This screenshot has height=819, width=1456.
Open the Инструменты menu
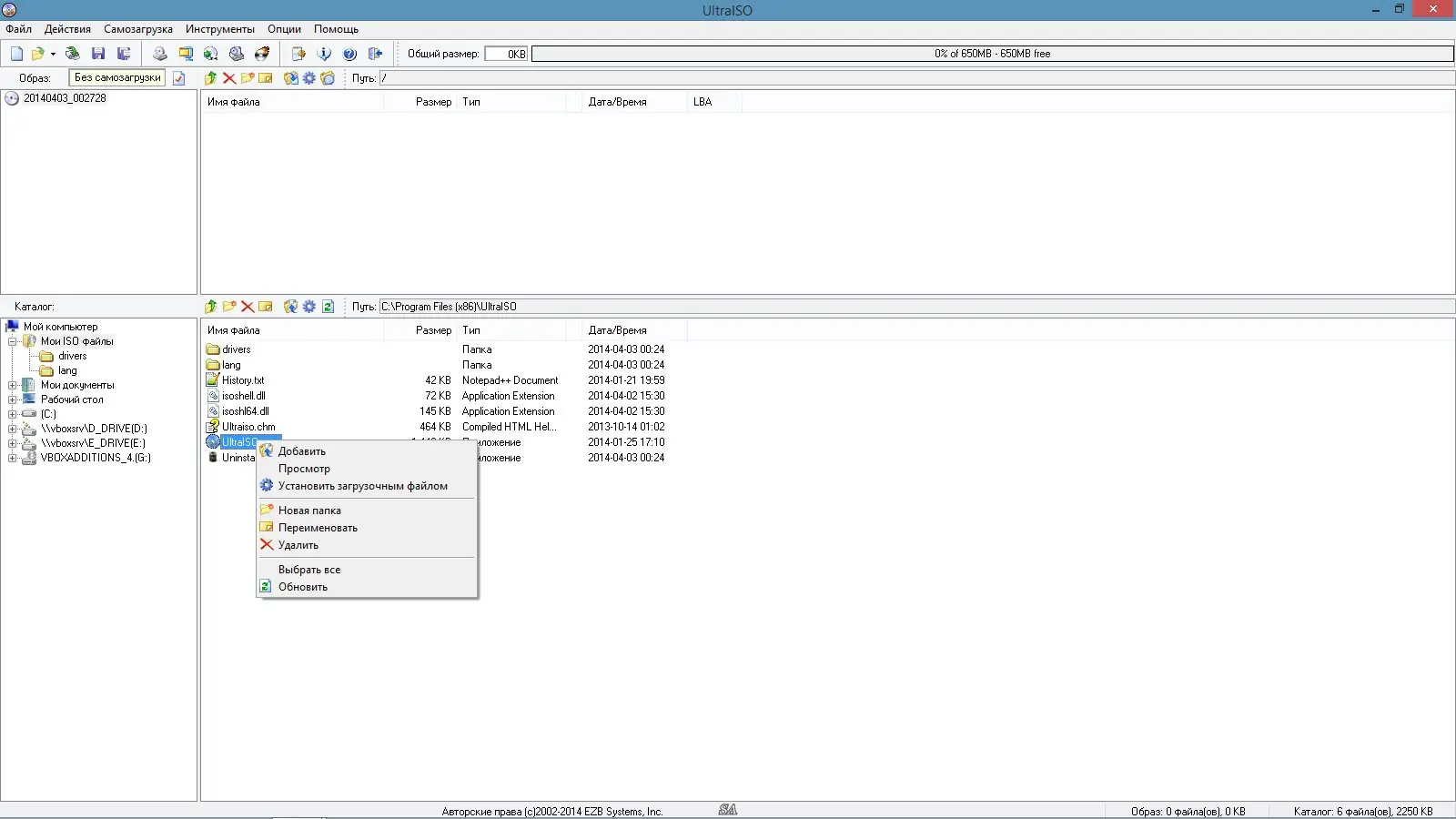pyautogui.click(x=218, y=28)
